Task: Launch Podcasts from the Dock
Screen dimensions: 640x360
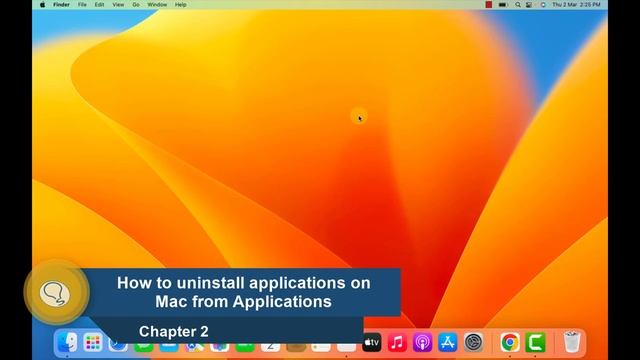Action: pos(422,342)
